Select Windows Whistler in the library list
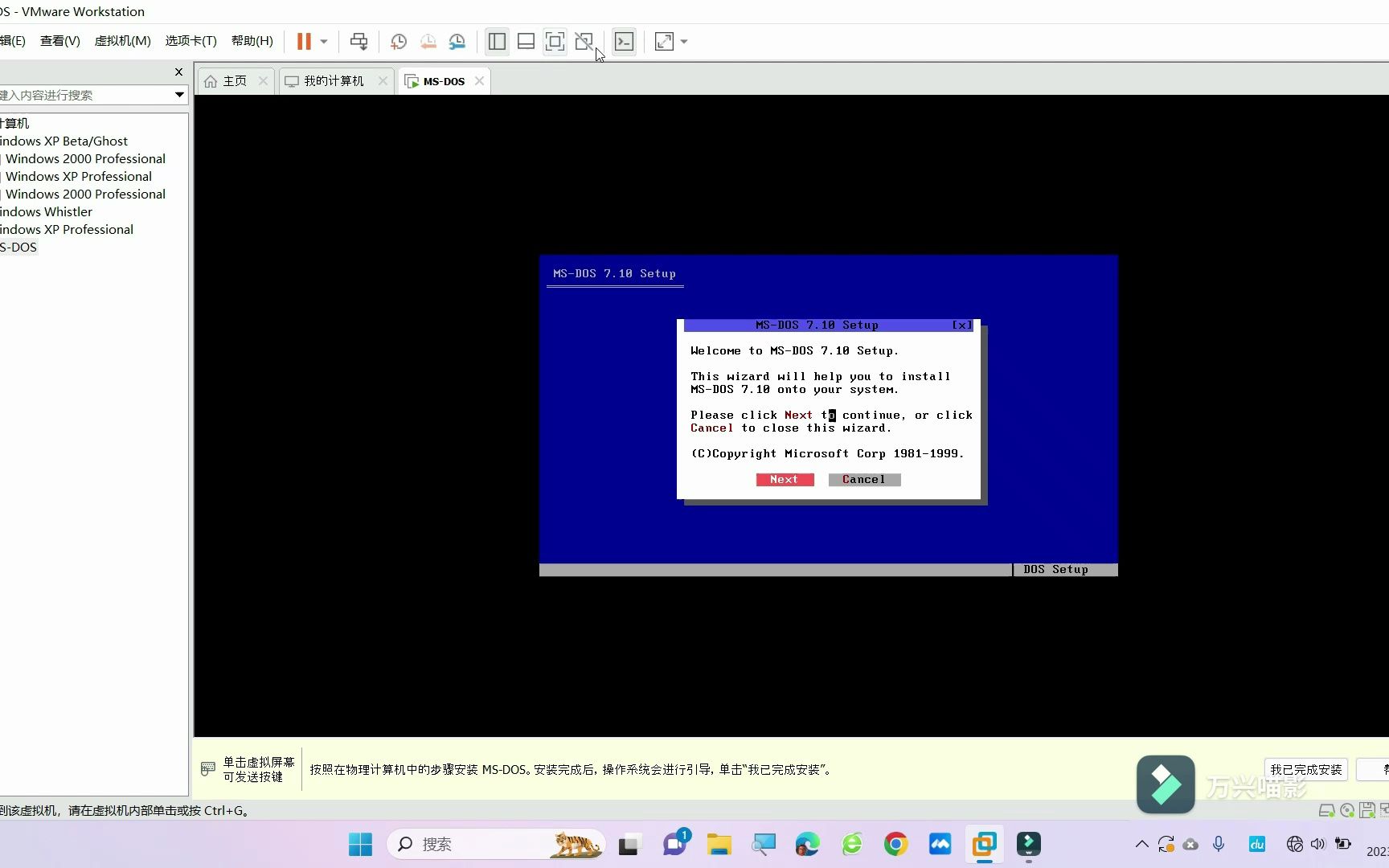The height and width of the screenshot is (868, 1389). click(x=45, y=211)
